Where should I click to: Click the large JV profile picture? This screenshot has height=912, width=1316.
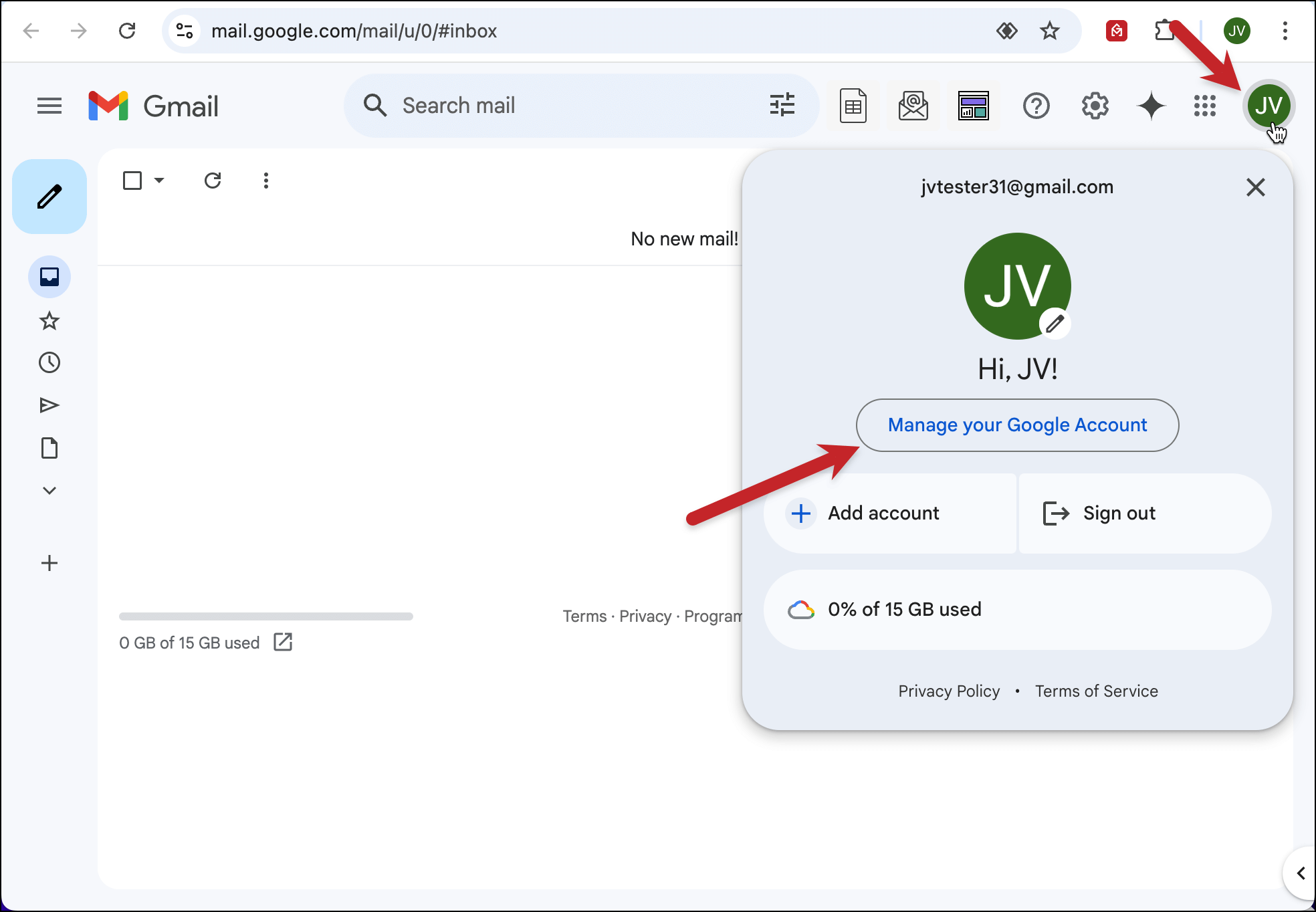pos(1017,286)
